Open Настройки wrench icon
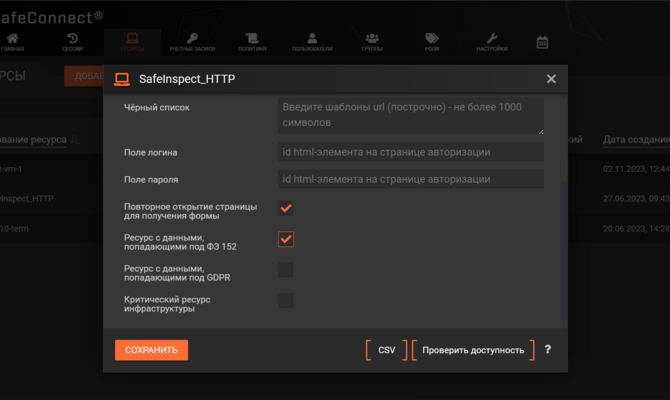 tap(492, 39)
